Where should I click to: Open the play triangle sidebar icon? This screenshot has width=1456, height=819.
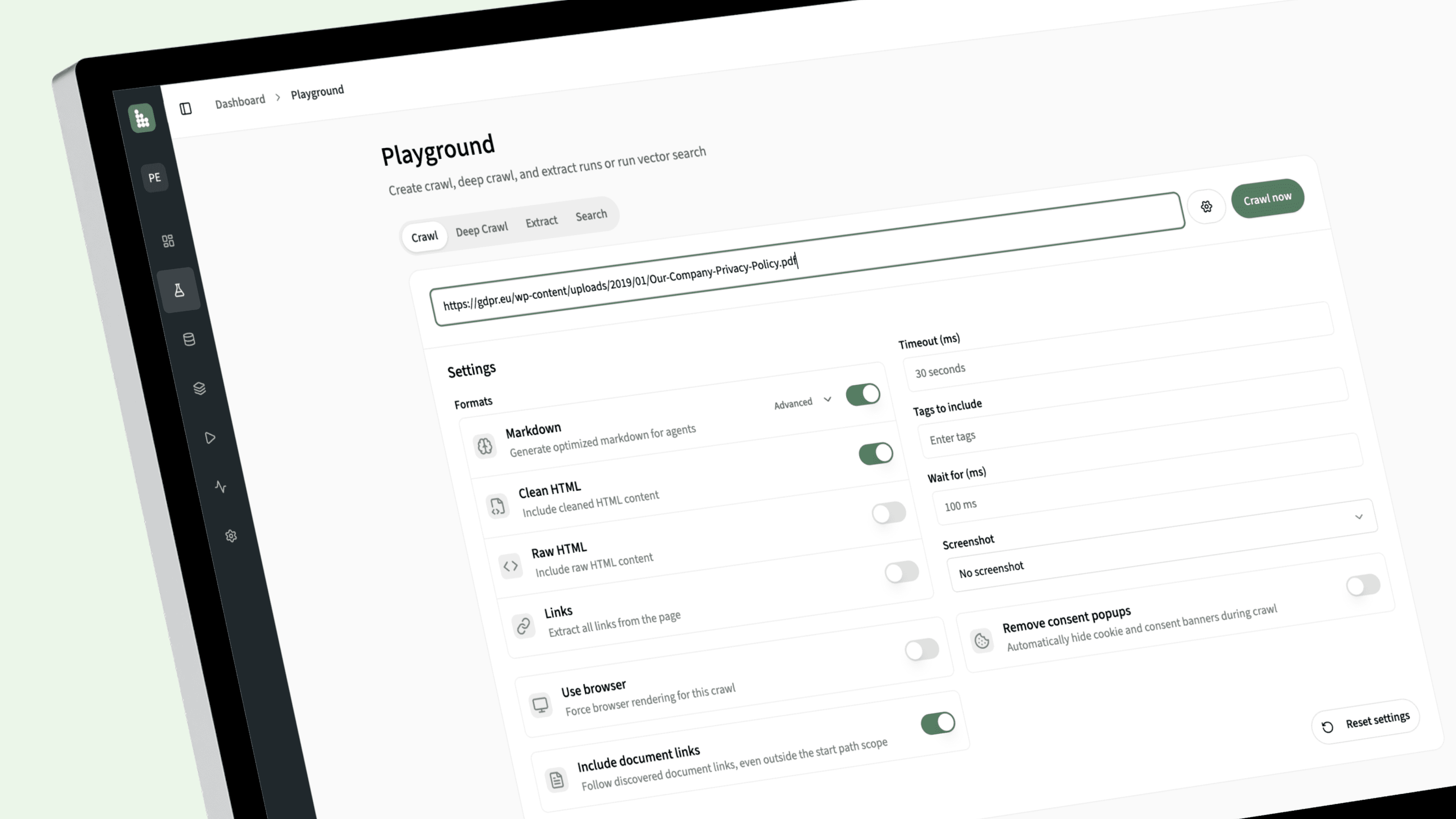210,438
